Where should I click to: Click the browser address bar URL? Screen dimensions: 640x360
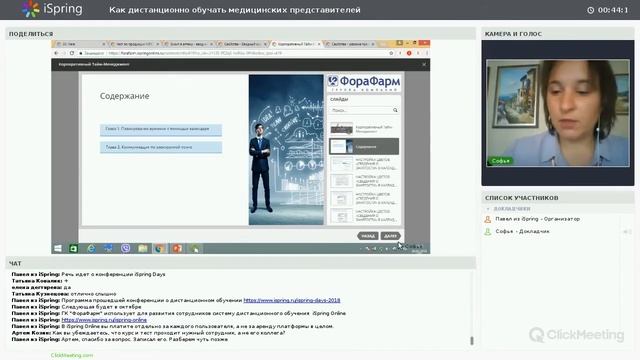tap(195, 53)
